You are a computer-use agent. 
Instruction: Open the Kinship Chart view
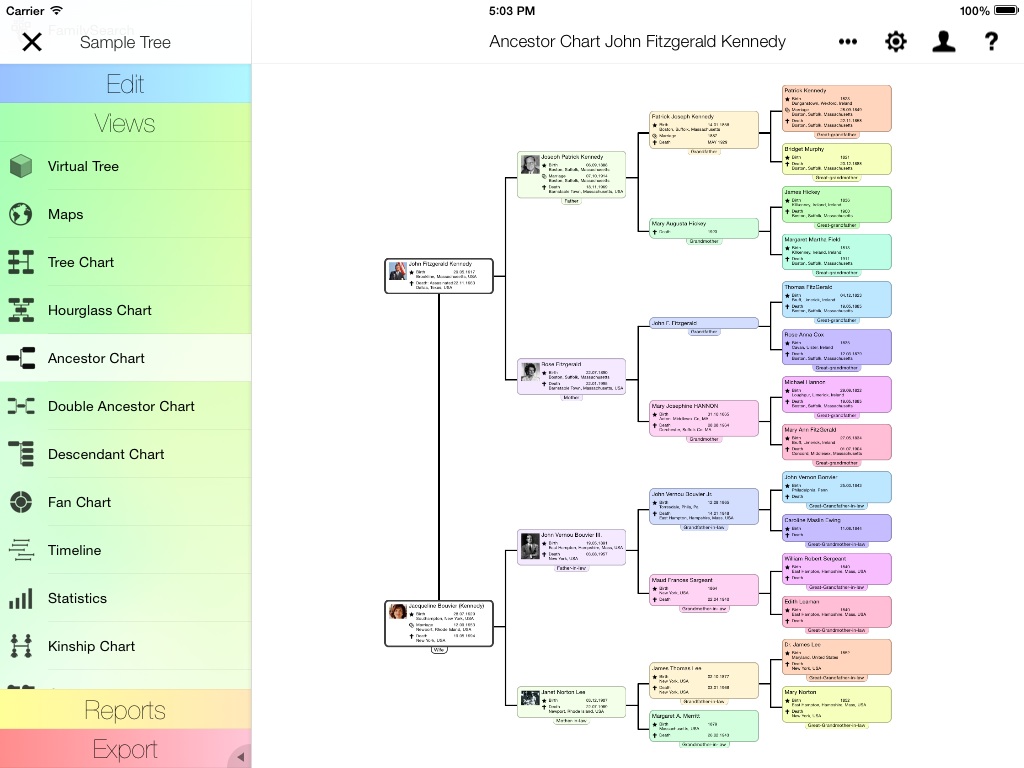125,646
